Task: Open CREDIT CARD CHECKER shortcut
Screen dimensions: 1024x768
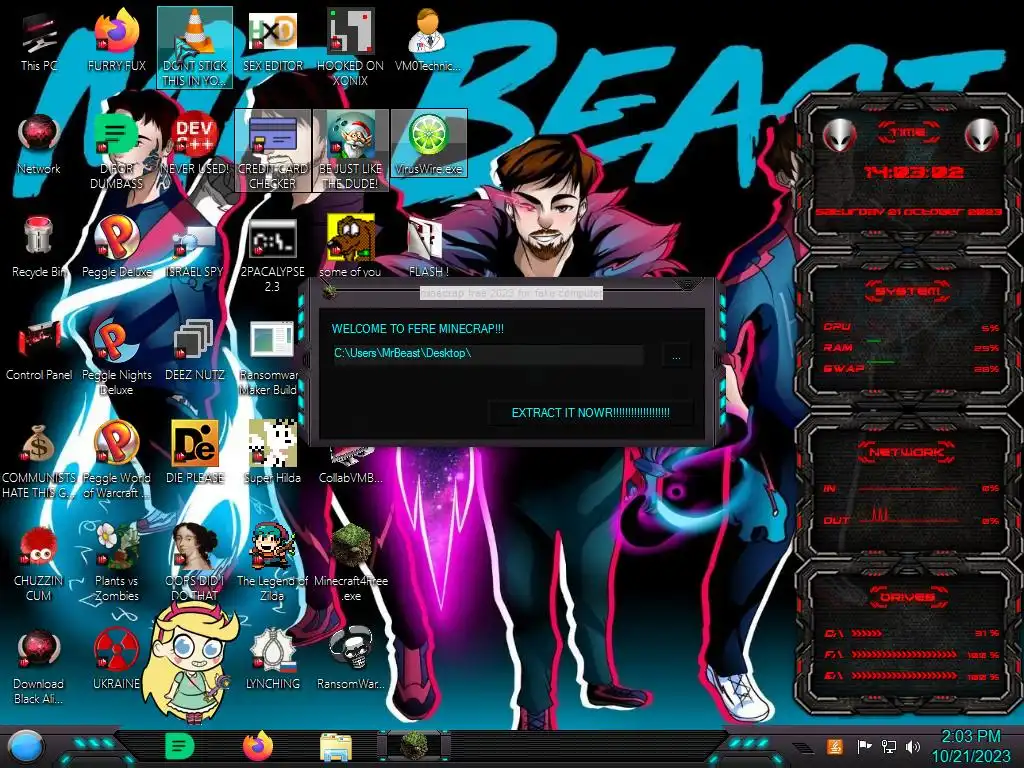Action: pos(272,150)
